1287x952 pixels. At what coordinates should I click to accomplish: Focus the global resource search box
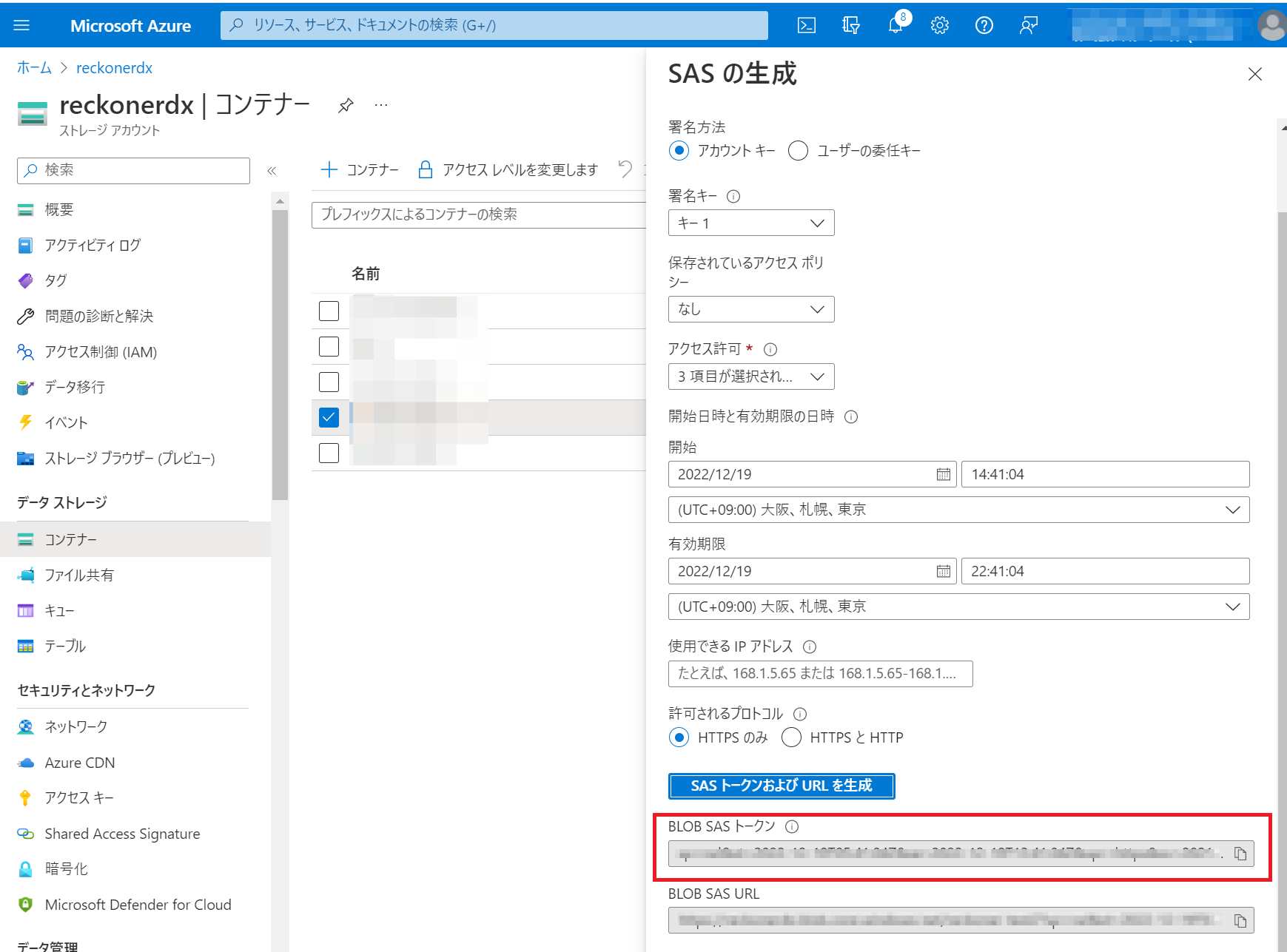(x=494, y=25)
